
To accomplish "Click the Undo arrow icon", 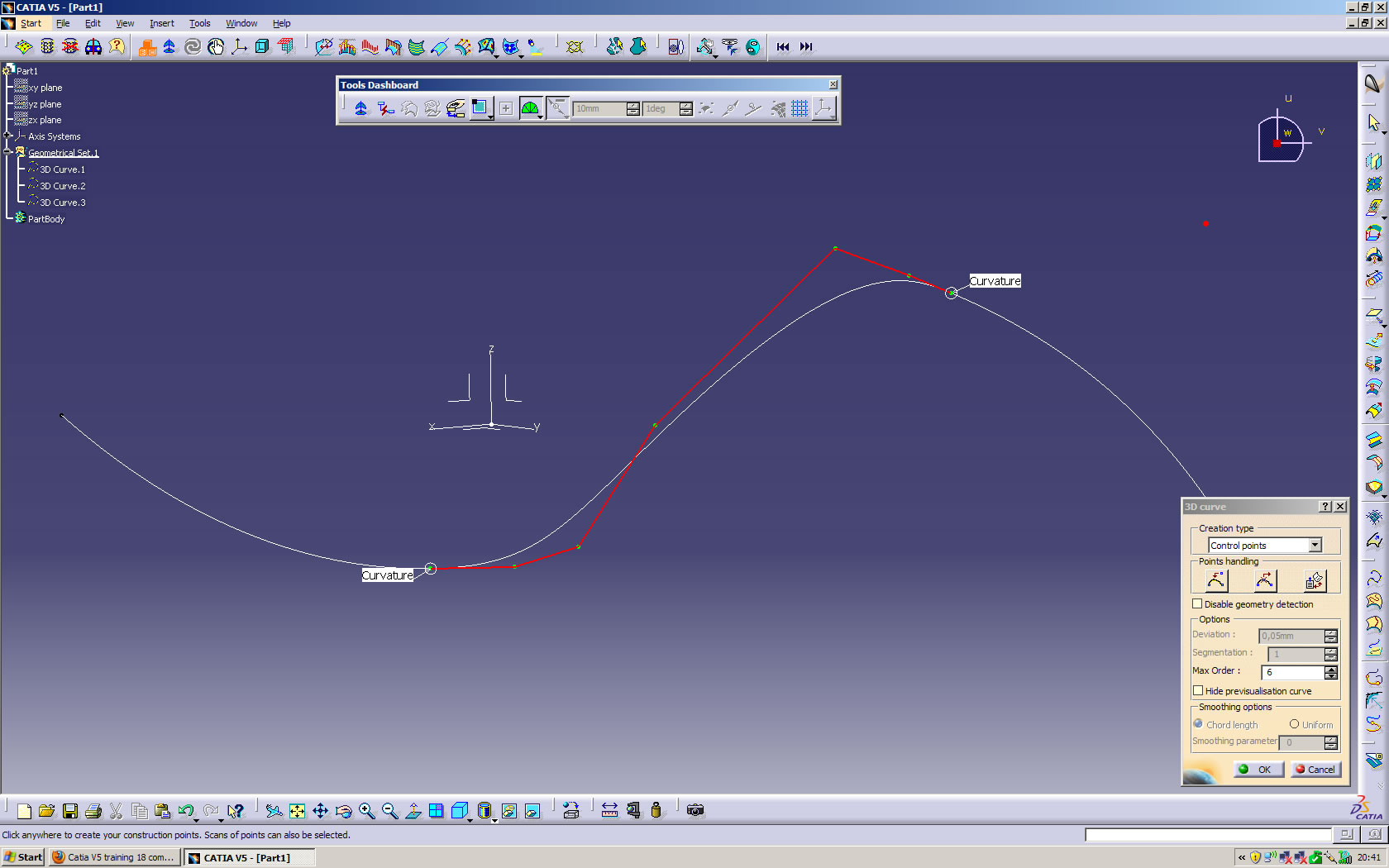I will point(185,811).
